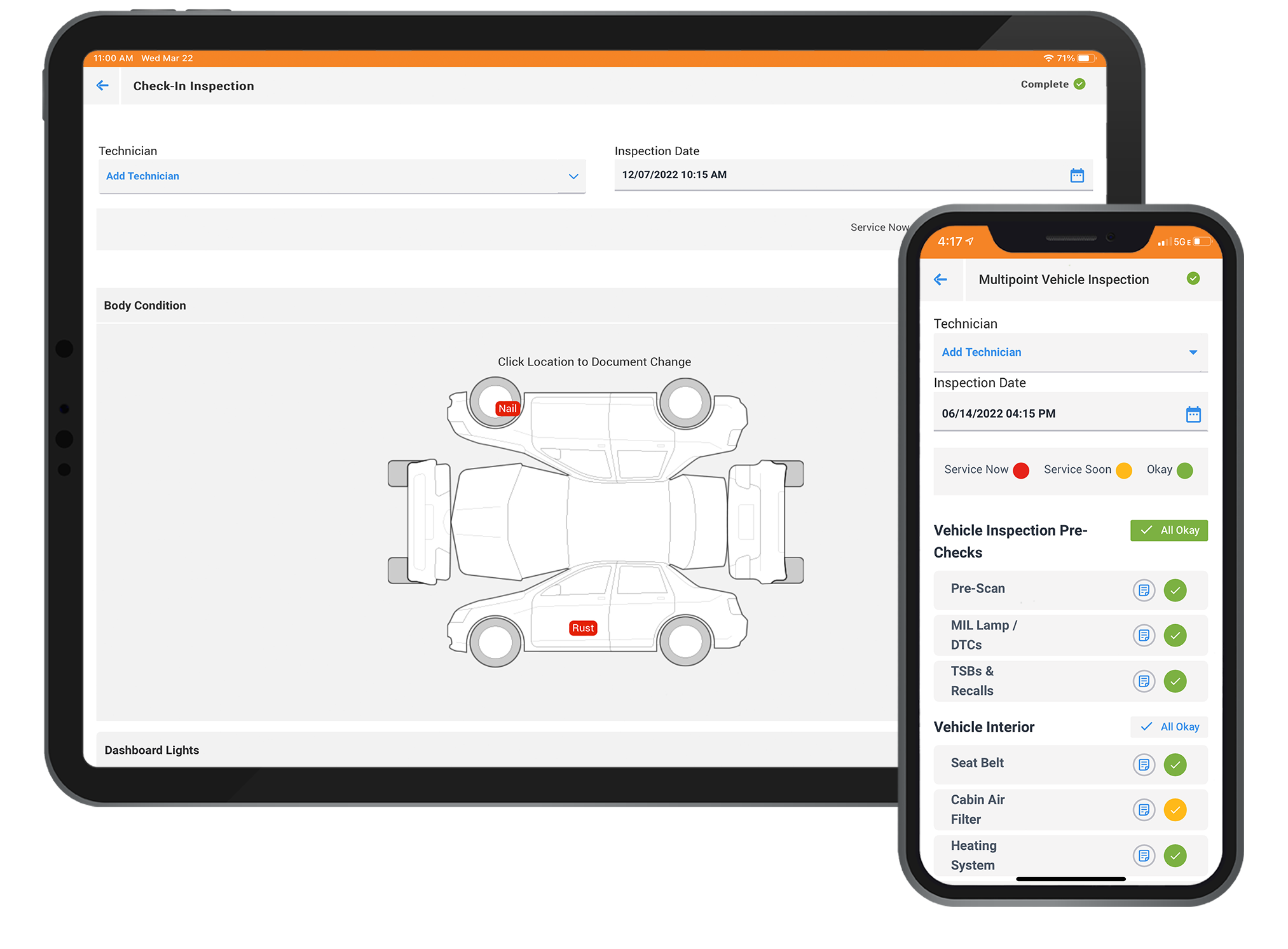
Task: Toggle the Pre-Scan green status check
Action: [1175, 590]
